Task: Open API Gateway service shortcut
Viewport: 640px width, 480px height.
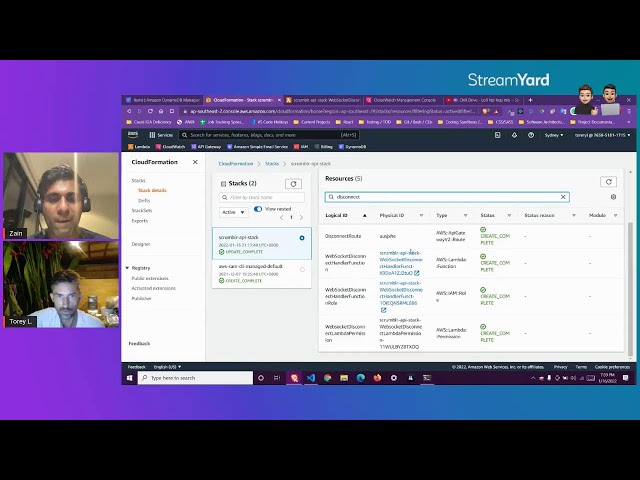Action: point(206,147)
